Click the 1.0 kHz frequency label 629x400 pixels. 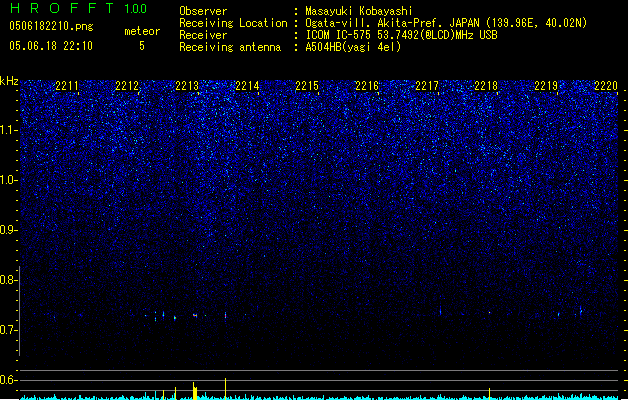point(8,180)
